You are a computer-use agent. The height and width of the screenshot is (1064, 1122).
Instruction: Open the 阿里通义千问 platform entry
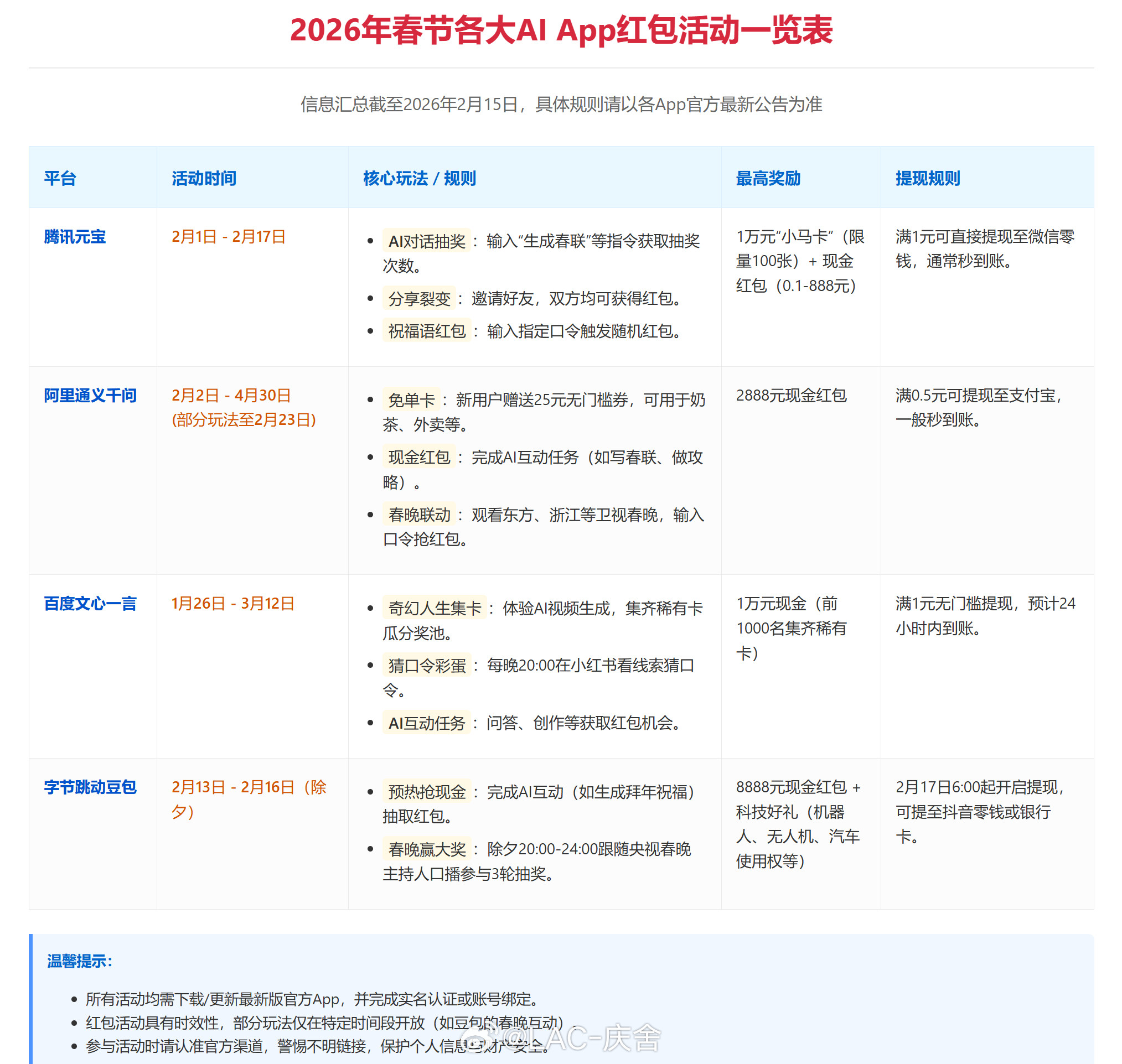click(x=90, y=396)
